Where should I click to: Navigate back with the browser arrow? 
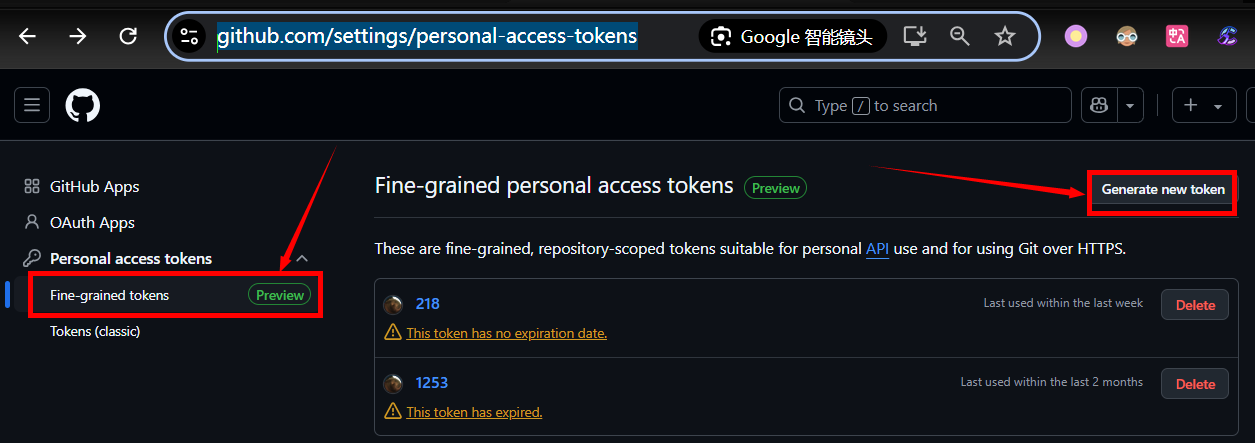point(27,37)
